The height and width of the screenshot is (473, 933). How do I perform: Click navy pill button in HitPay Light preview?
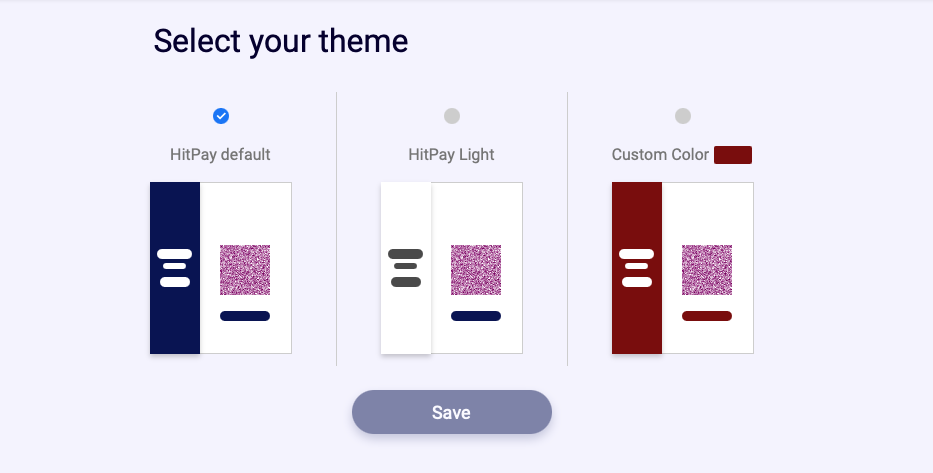476,316
